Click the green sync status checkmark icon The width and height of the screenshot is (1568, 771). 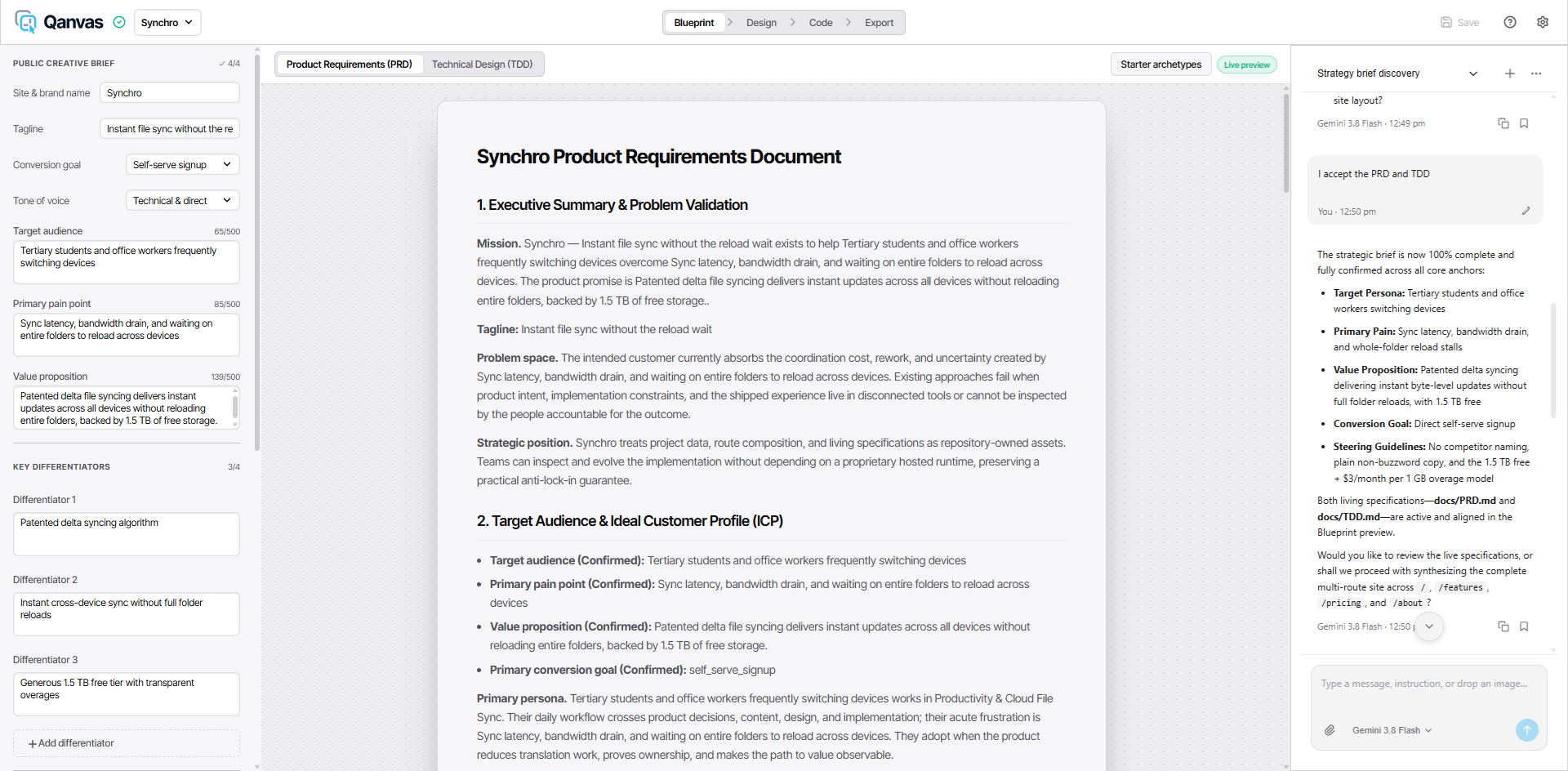119,23
